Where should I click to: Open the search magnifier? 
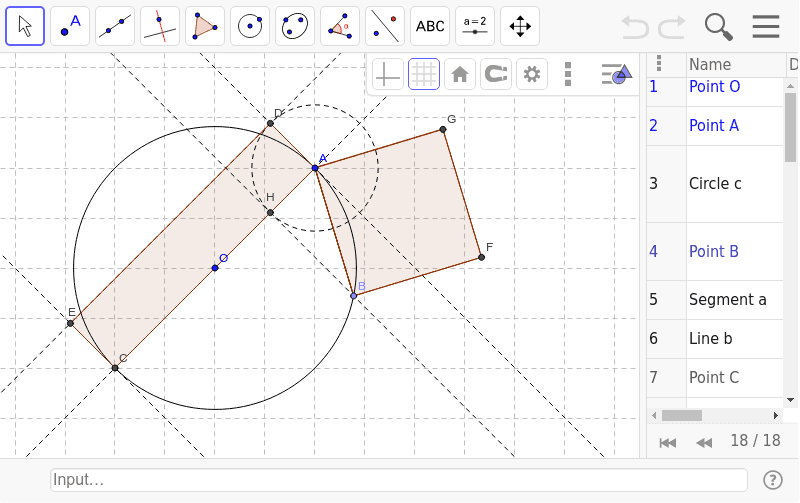pyautogui.click(x=718, y=27)
